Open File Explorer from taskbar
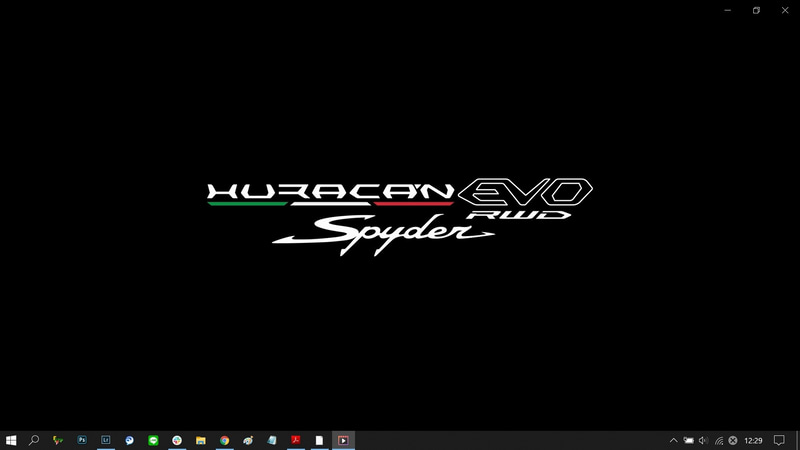The image size is (800, 450). click(201, 440)
